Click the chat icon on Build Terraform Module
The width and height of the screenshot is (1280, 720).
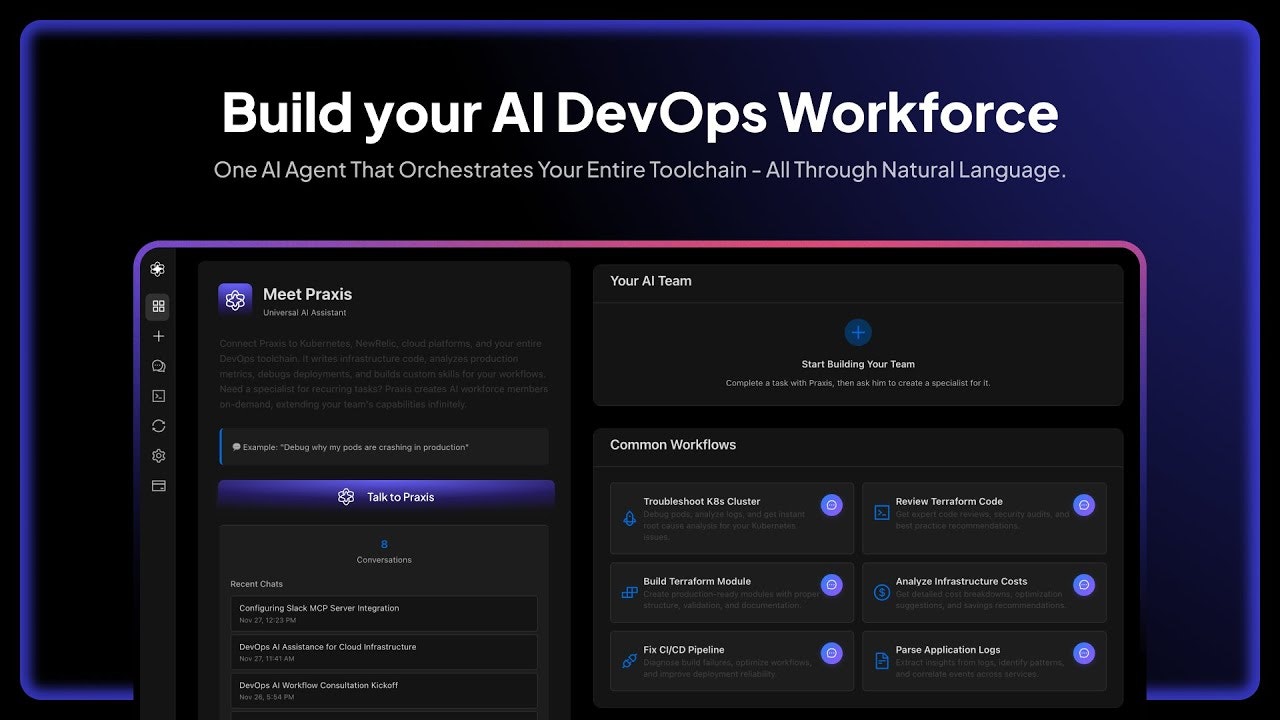[831, 585]
